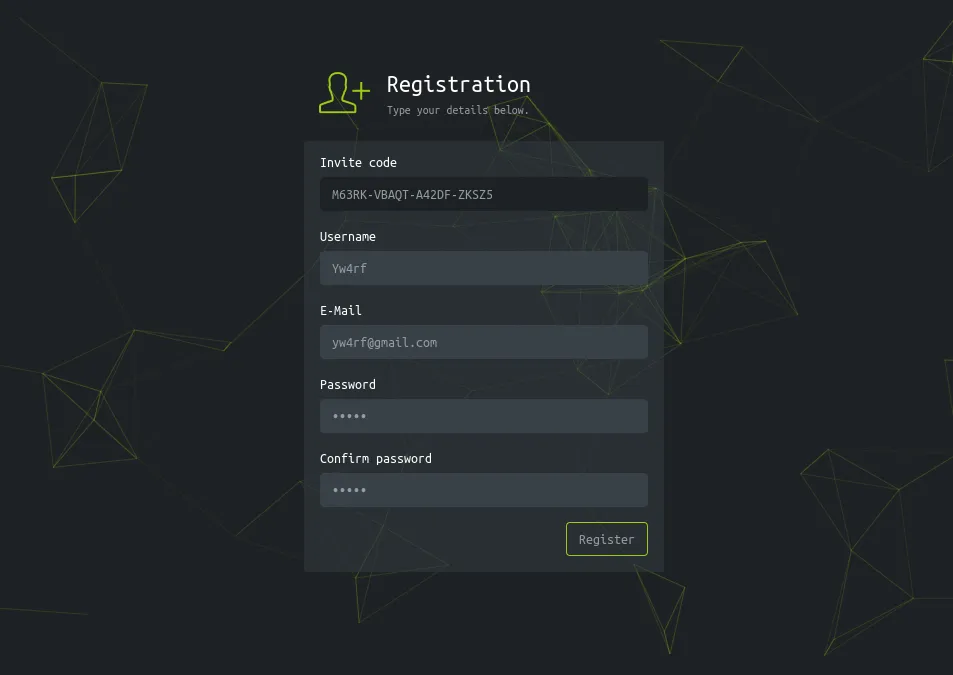Click the Registration heading text
Image resolution: width=953 pixels, height=675 pixels.
[x=458, y=85]
